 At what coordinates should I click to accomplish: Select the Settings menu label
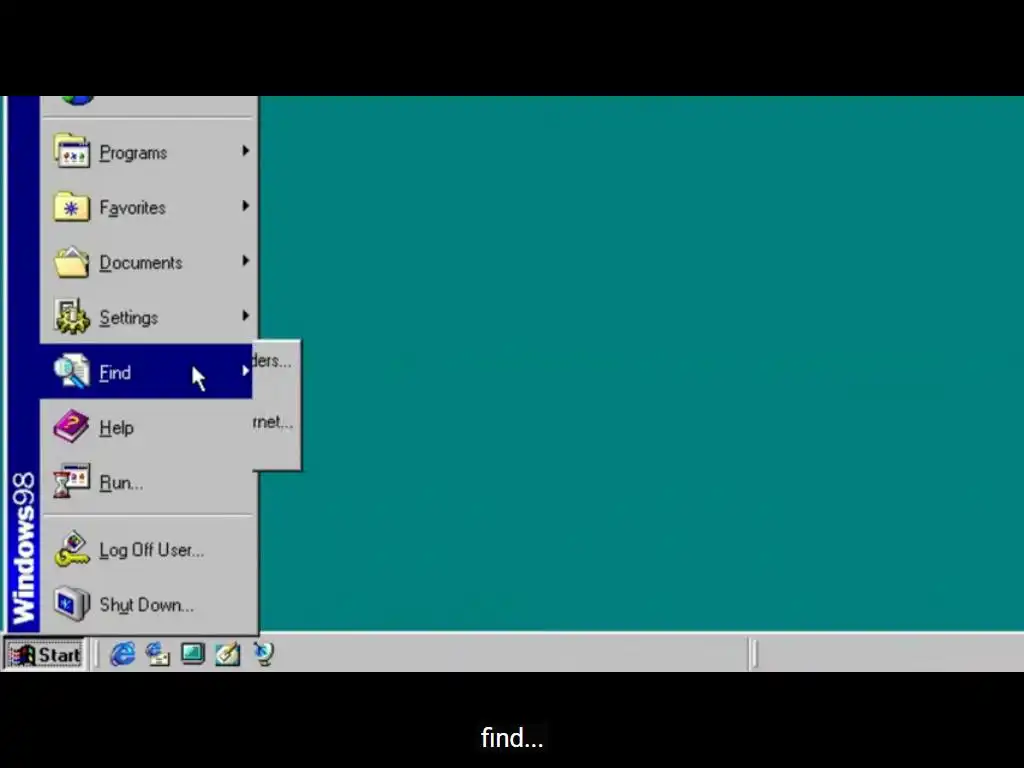[x=129, y=318]
